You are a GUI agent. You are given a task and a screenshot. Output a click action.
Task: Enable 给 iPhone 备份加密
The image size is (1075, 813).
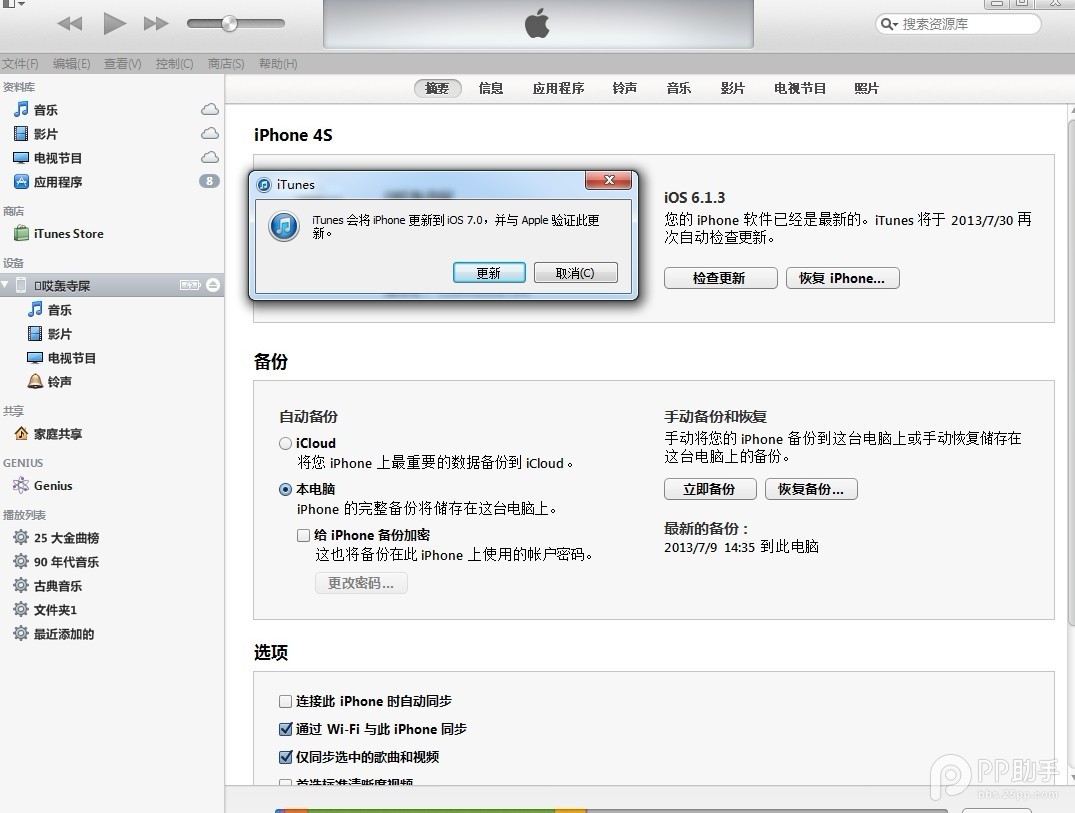(303, 535)
